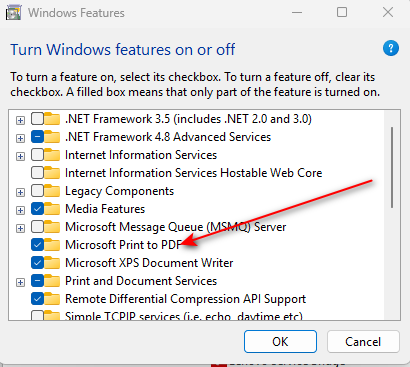This screenshot has width=410, height=367.
Task: Click the blue help question mark icon
Action: pyautogui.click(x=391, y=49)
